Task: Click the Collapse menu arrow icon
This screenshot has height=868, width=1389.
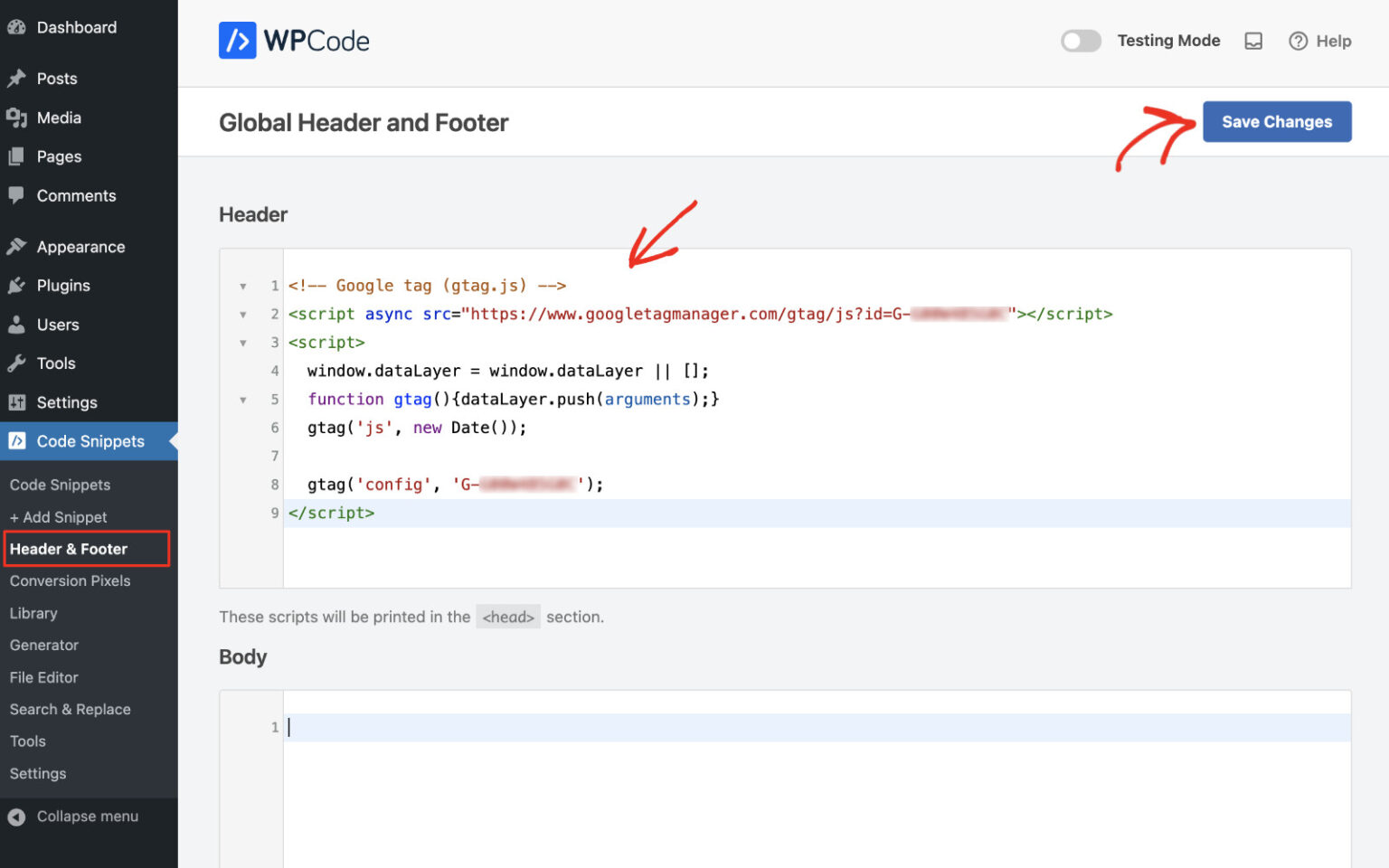Action: pyautogui.click(x=16, y=816)
